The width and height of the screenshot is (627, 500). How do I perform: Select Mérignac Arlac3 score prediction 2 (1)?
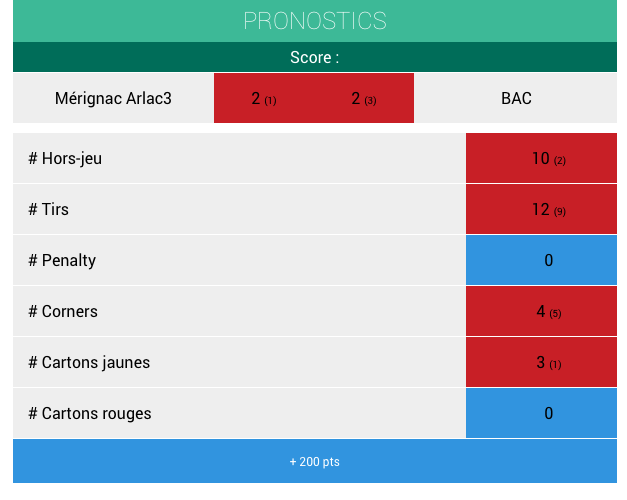click(x=264, y=98)
